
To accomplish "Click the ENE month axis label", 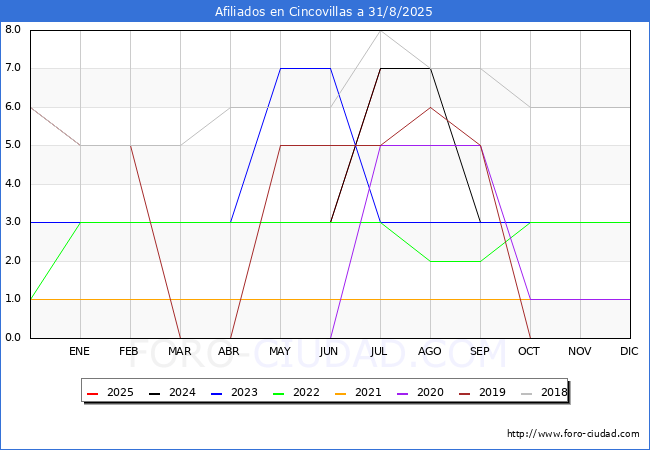I will point(79,351).
